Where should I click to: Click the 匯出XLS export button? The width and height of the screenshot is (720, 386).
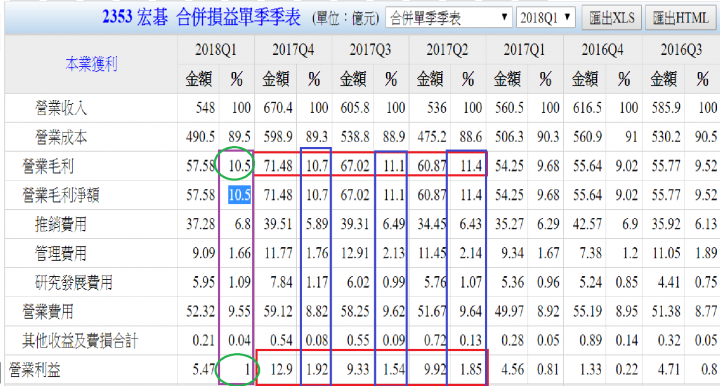[612, 18]
